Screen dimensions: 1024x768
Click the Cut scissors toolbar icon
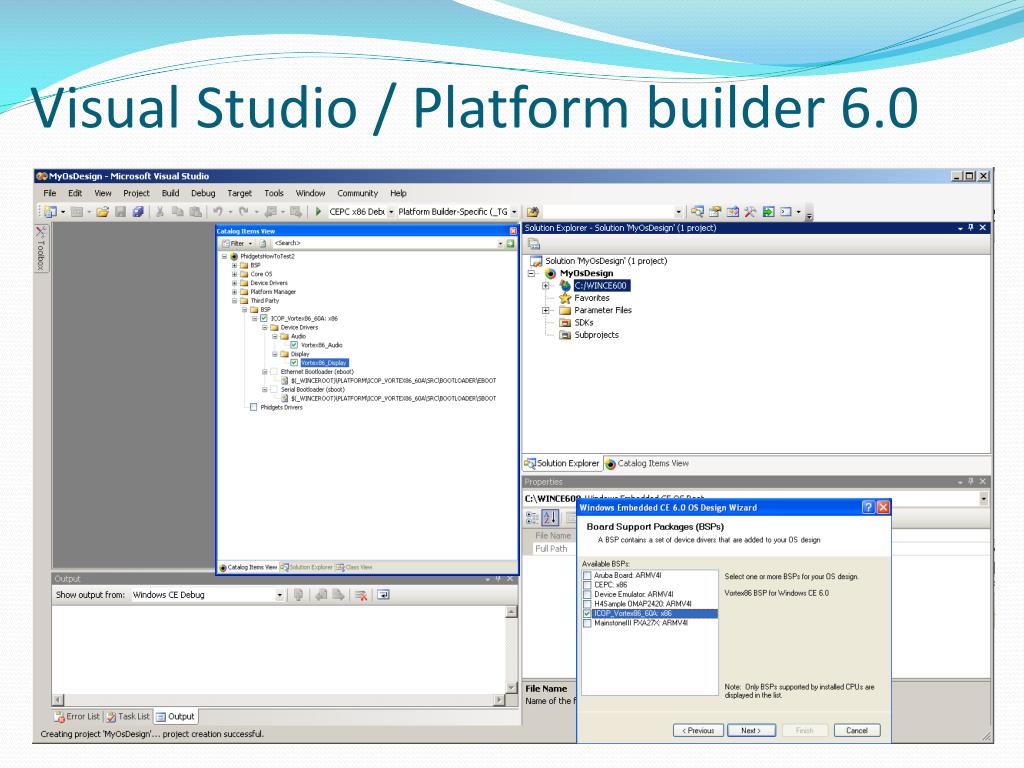(159, 212)
